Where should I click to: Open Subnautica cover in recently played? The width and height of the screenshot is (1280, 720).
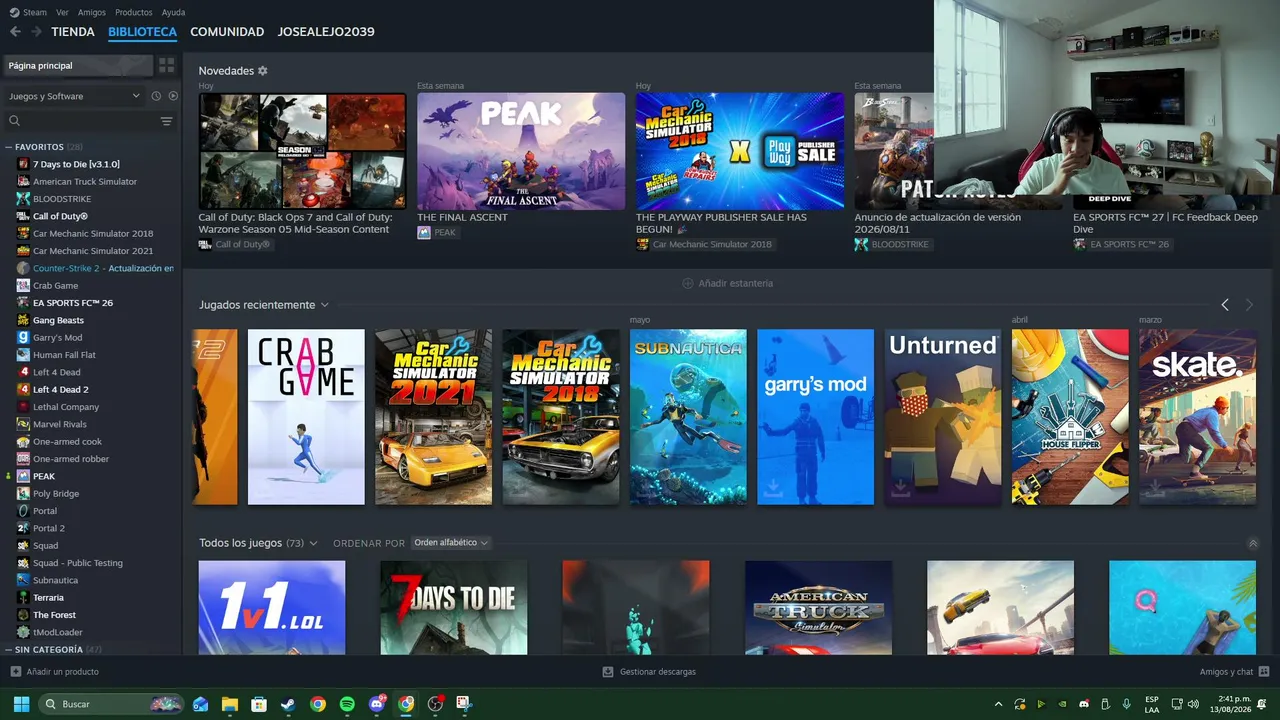(x=688, y=417)
